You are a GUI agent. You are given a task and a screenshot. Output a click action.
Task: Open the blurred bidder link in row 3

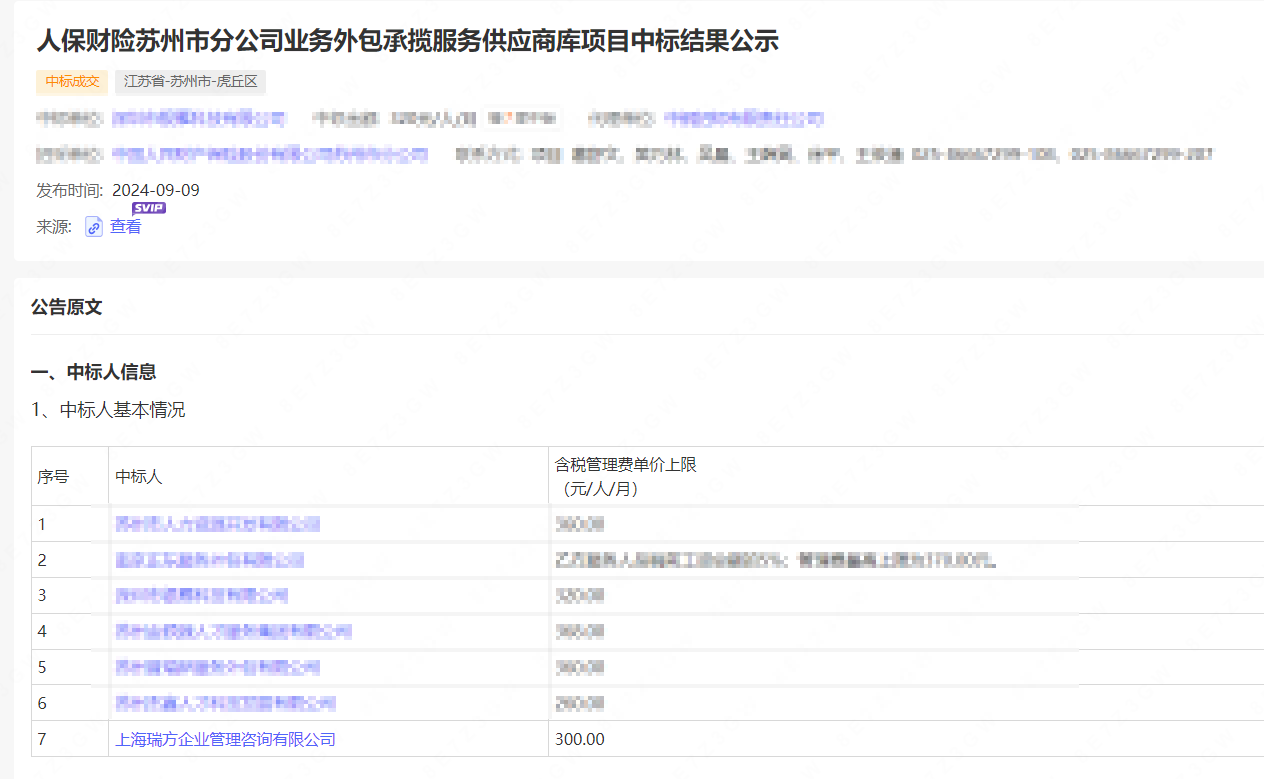pos(202,596)
